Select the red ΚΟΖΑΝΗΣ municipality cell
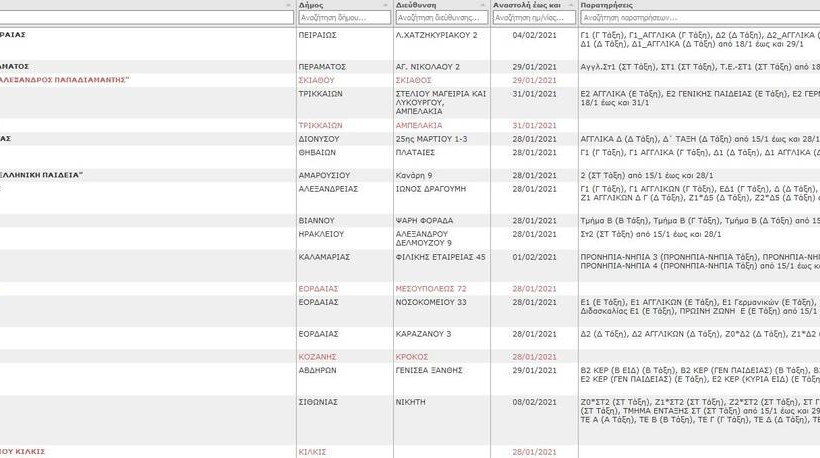Viewport: 820px width, 458px height. [319, 357]
